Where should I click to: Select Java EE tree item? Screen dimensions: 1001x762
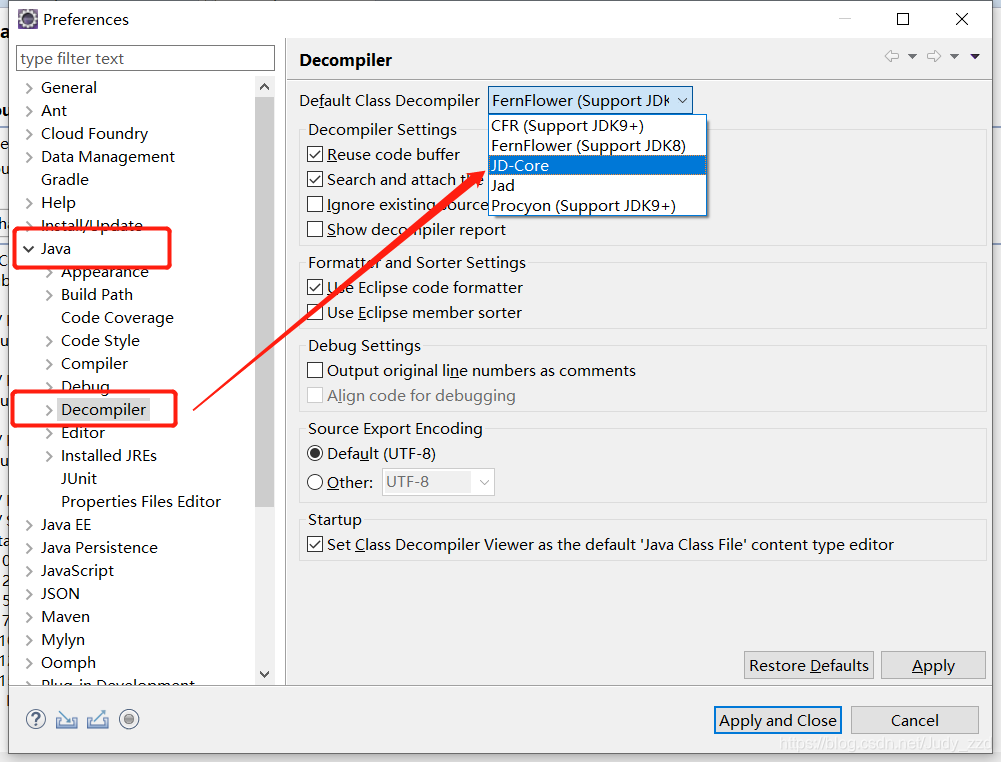point(66,525)
